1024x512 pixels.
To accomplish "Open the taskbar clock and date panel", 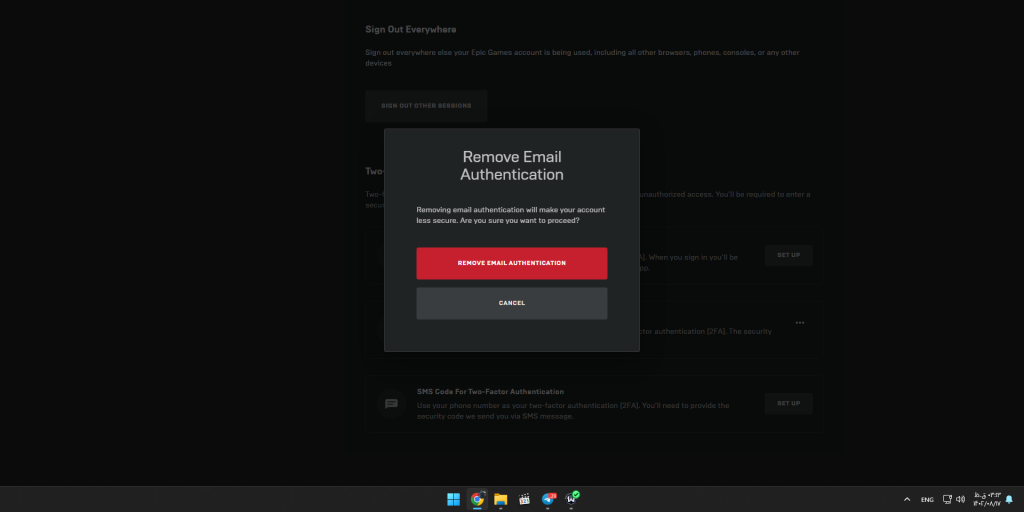I will pos(985,499).
